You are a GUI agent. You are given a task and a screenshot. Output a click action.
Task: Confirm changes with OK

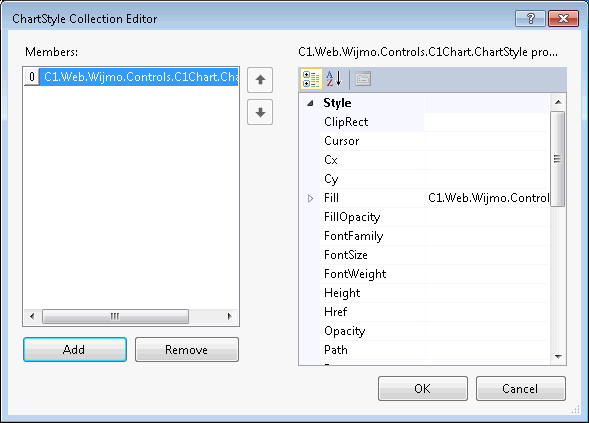click(x=423, y=389)
